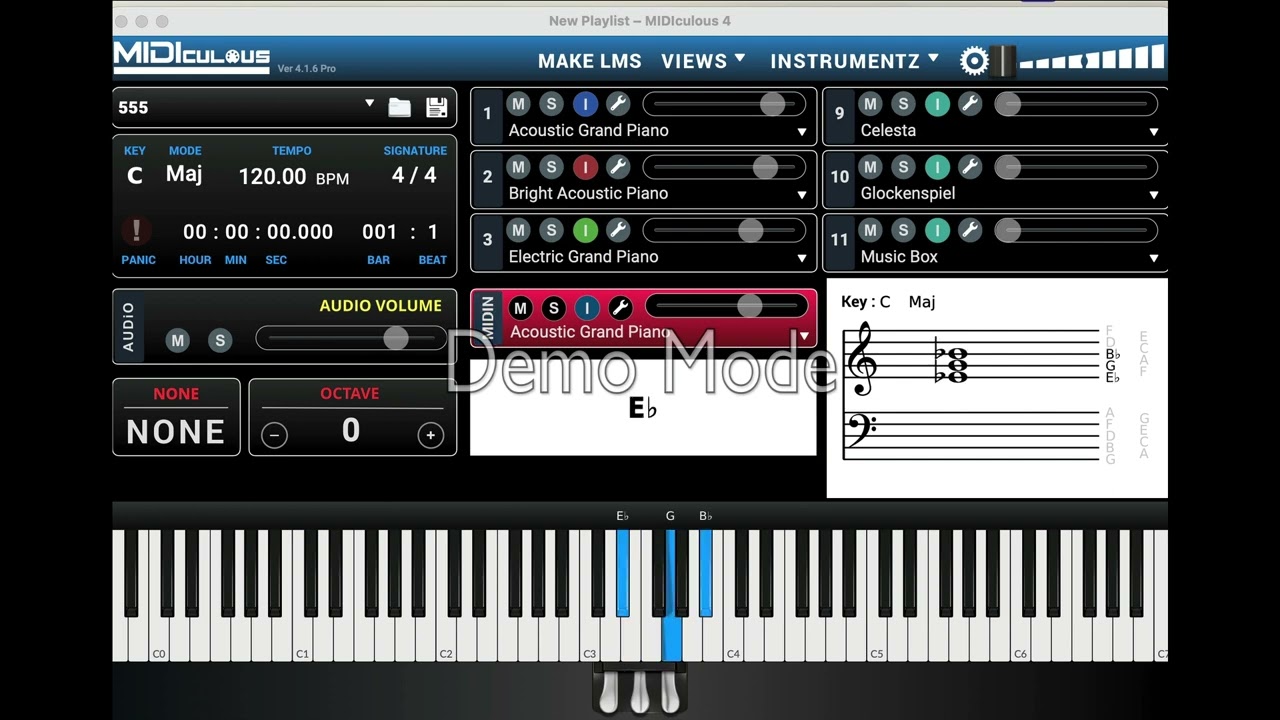Click the MIDIculous logo
The image size is (1280, 720).
pos(191,56)
